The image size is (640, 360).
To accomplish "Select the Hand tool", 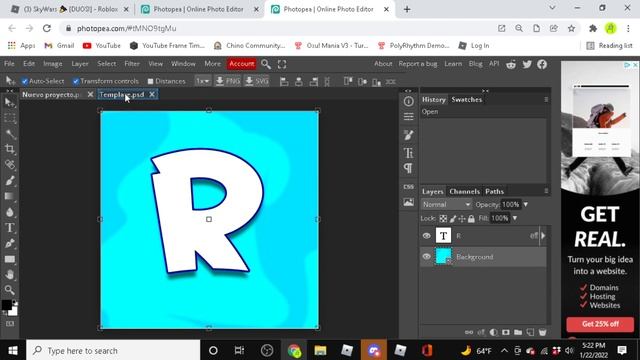I will [10, 275].
